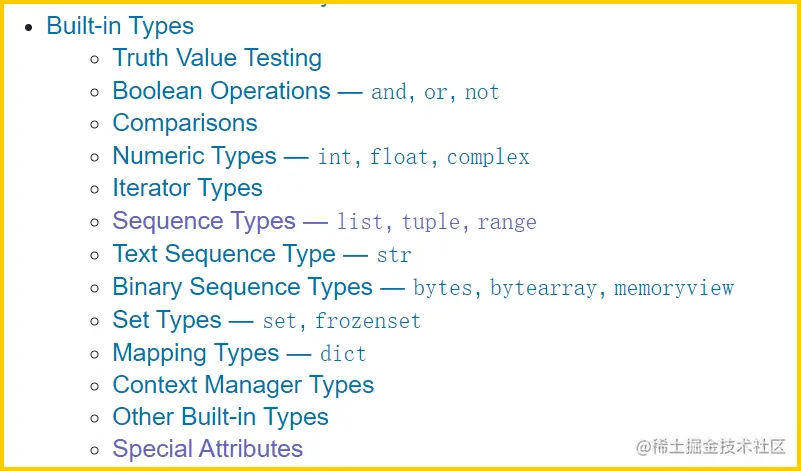Open the Comparisons link
801x471 pixels.
pyautogui.click(x=185, y=123)
